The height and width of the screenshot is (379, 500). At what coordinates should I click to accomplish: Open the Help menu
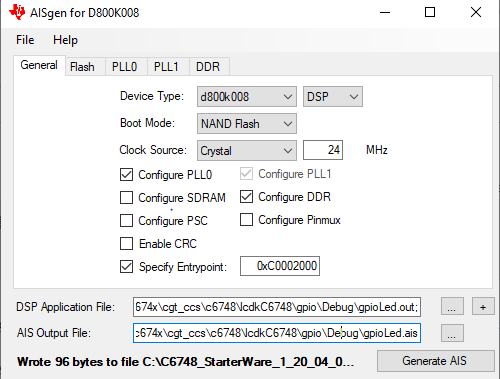(65, 40)
